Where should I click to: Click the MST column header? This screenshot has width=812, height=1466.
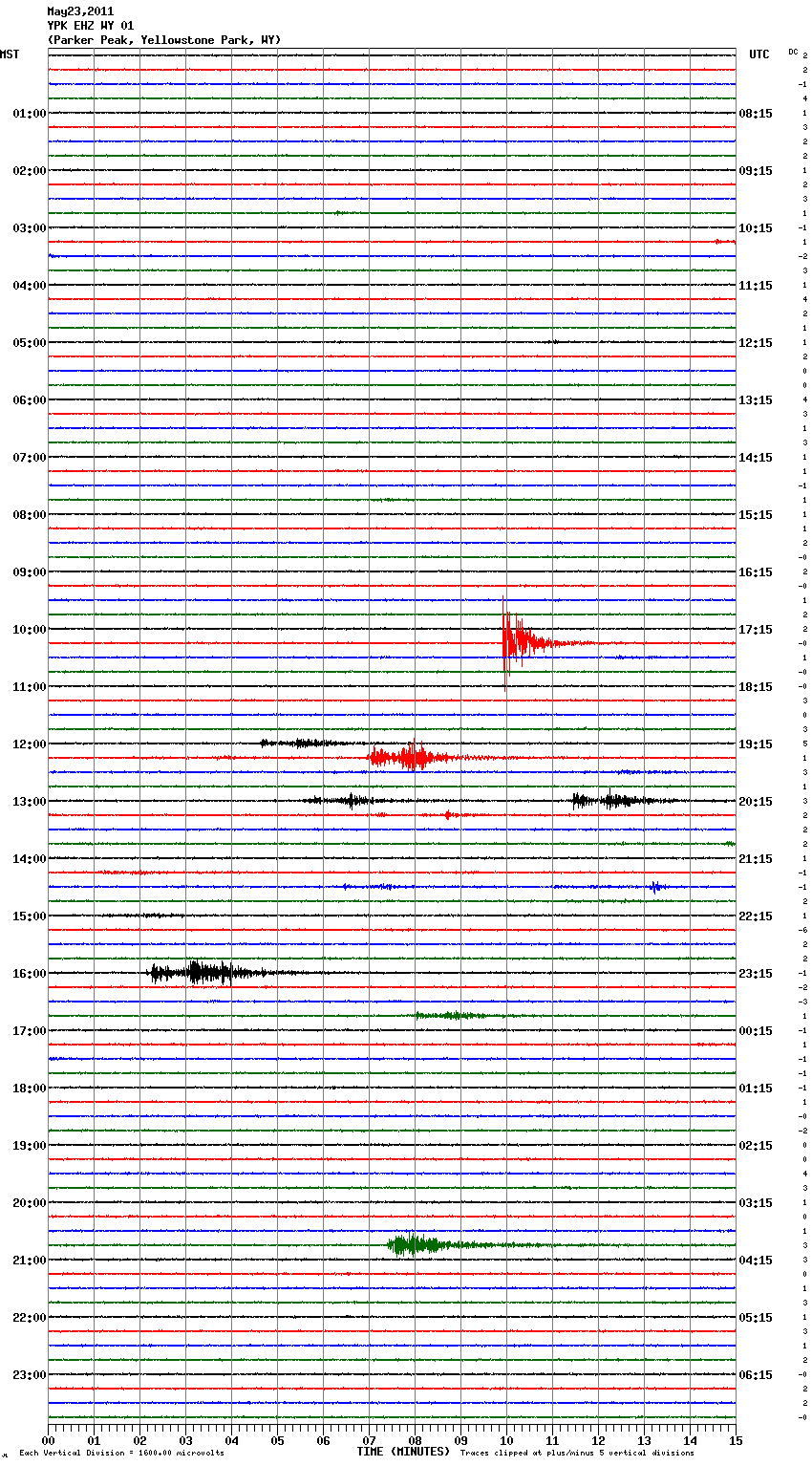[x=10, y=54]
